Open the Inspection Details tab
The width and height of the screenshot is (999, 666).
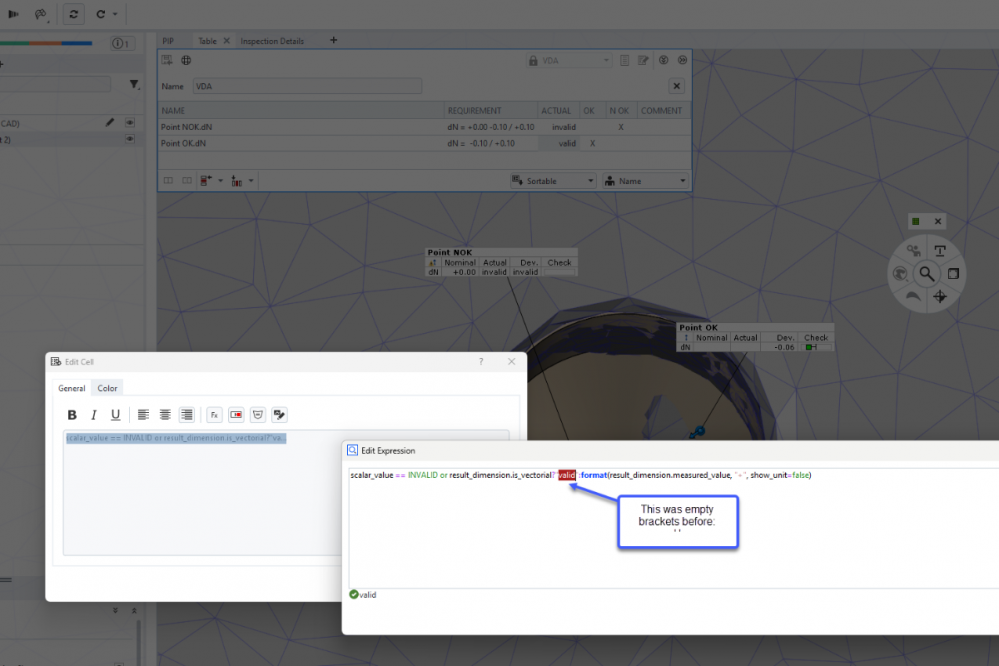click(272, 41)
